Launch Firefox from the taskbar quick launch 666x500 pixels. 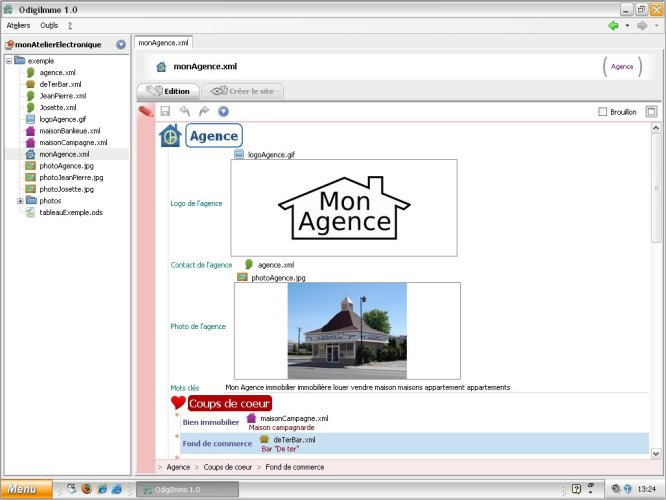pos(87,489)
